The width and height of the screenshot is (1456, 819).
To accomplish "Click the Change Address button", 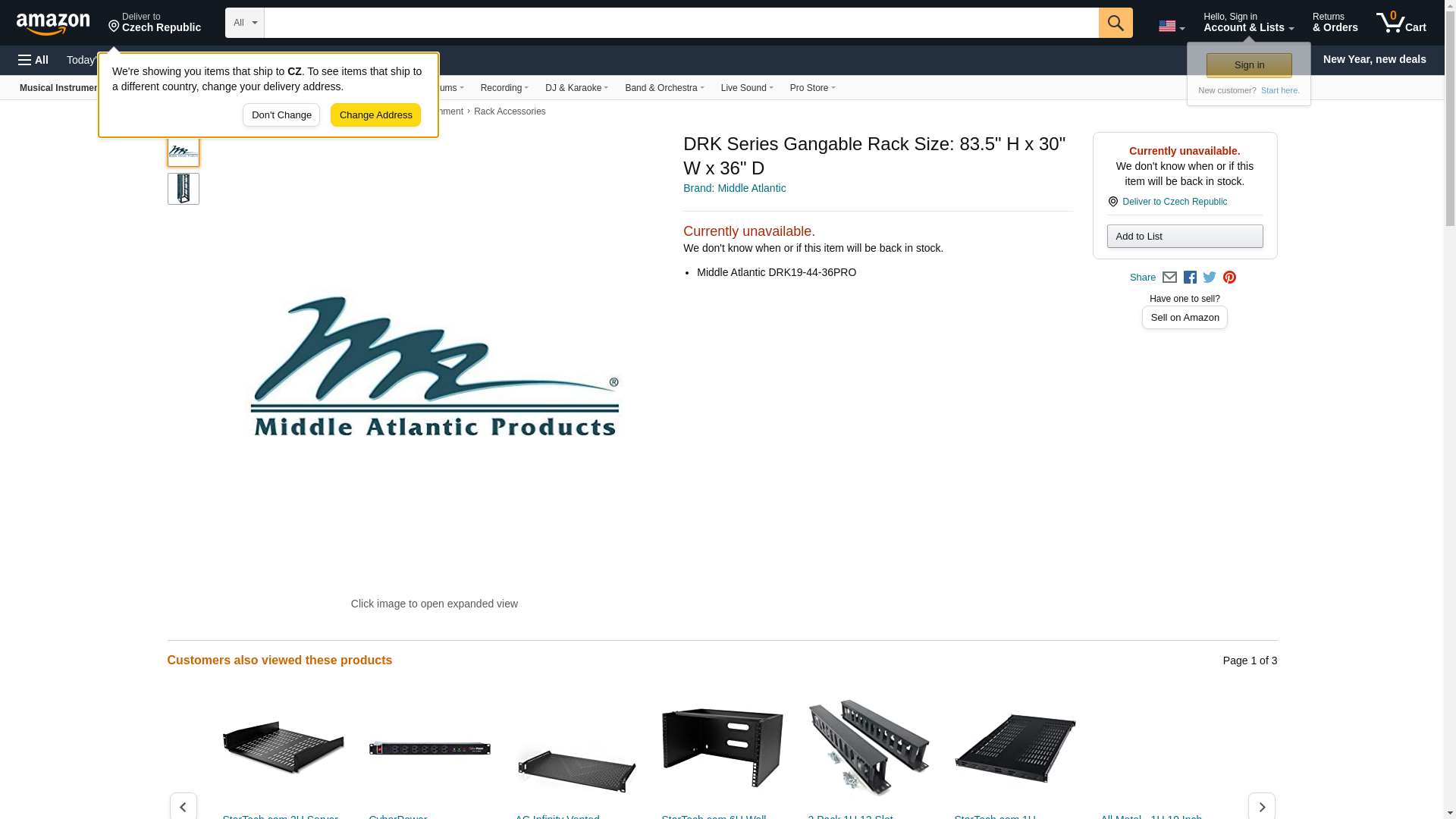I will pos(375,115).
